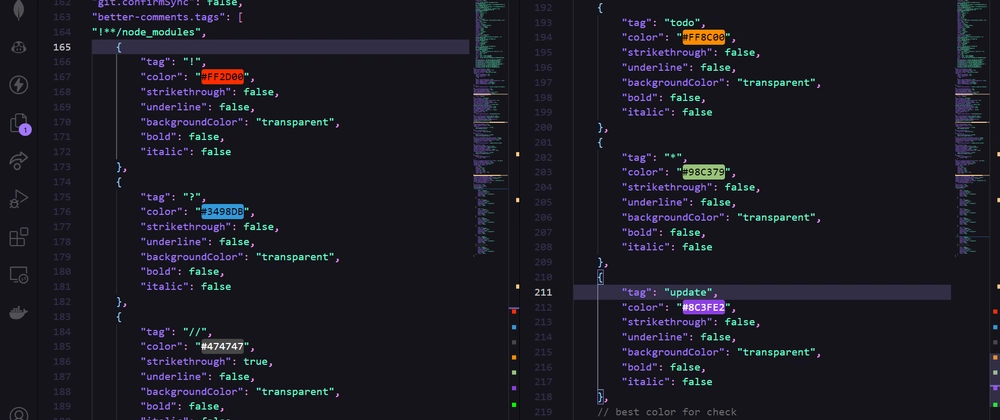Open Explorer files icon with badge
This screenshot has width=1000, height=420.
click(x=18, y=123)
